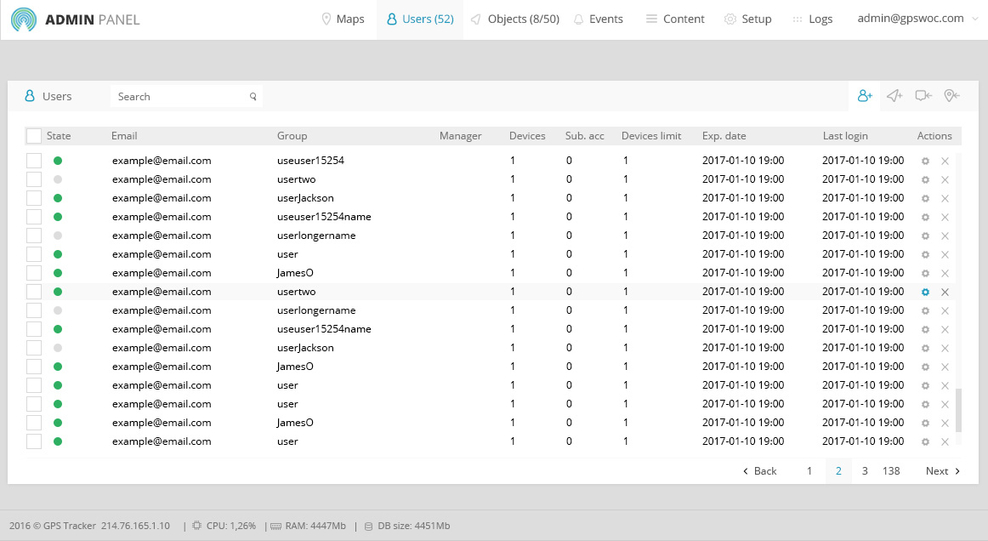Open the Setup tab
988x541 pixels.
coord(747,20)
